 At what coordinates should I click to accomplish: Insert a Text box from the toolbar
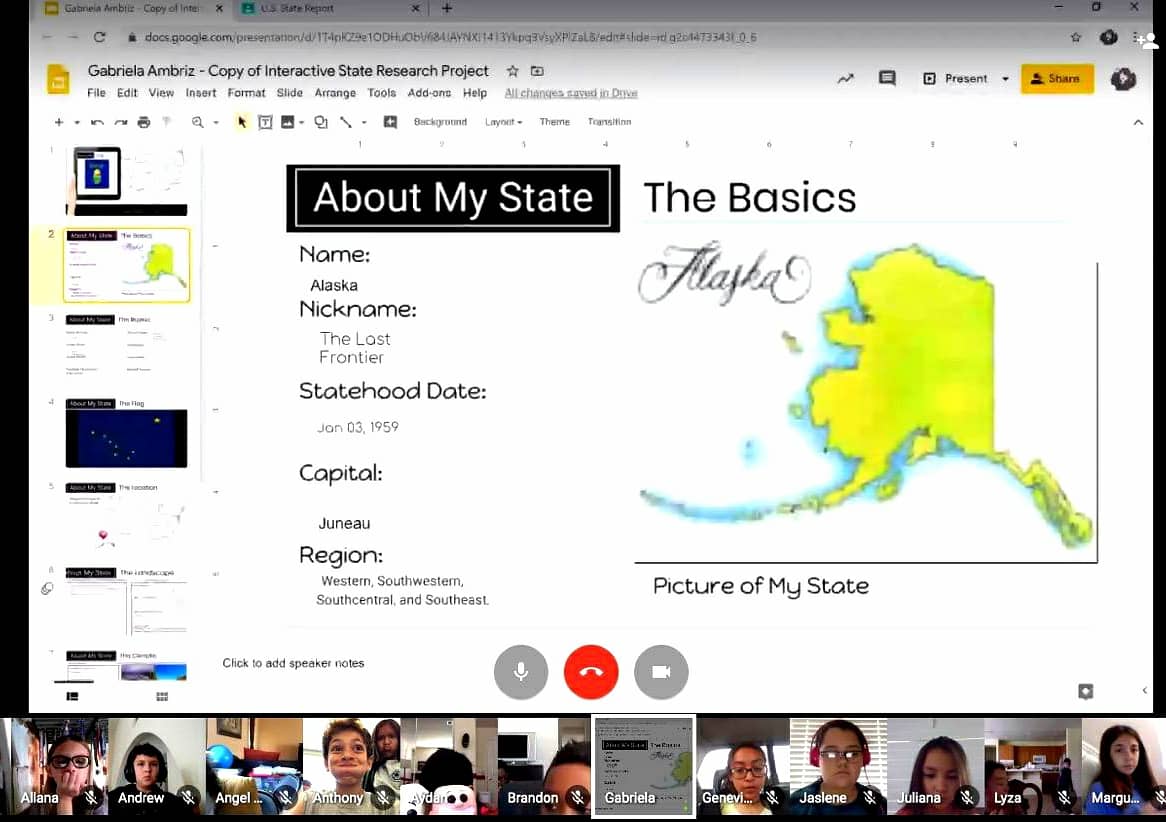265,122
